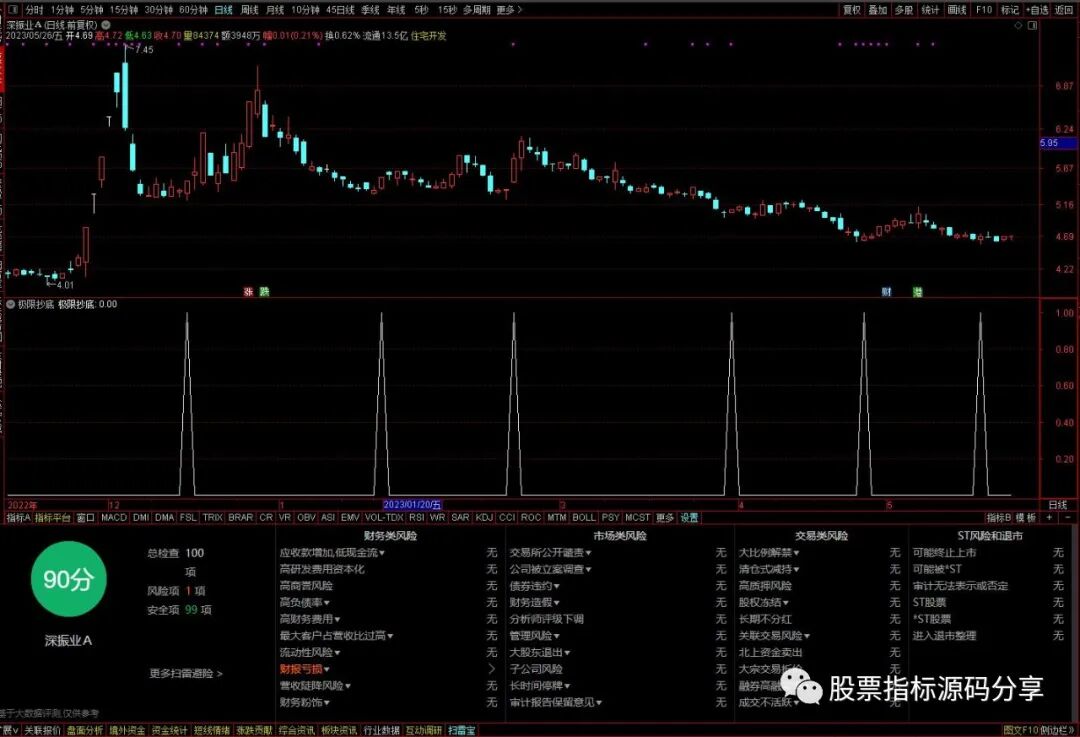Click the diamond icon at chart top-right
The height and width of the screenshot is (737, 1080).
(1018, 25)
